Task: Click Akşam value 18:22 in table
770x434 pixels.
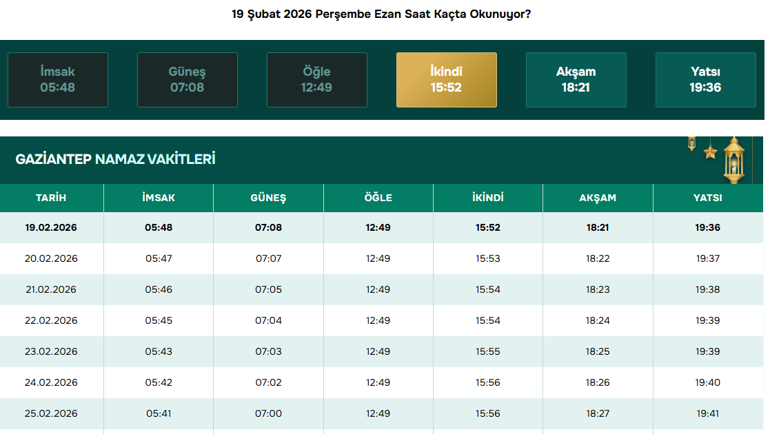Action: coord(598,258)
